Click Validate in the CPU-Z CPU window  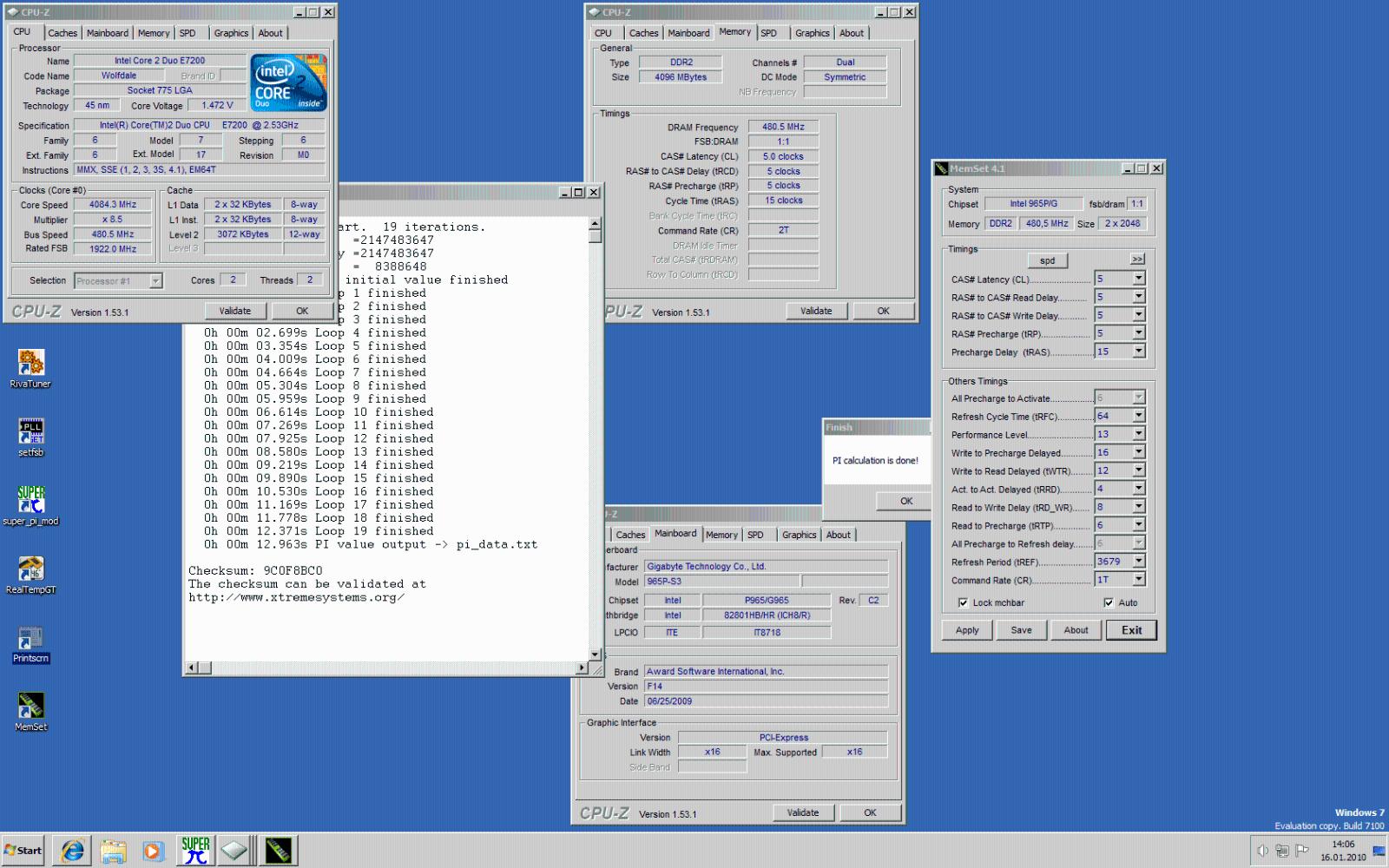235,311
